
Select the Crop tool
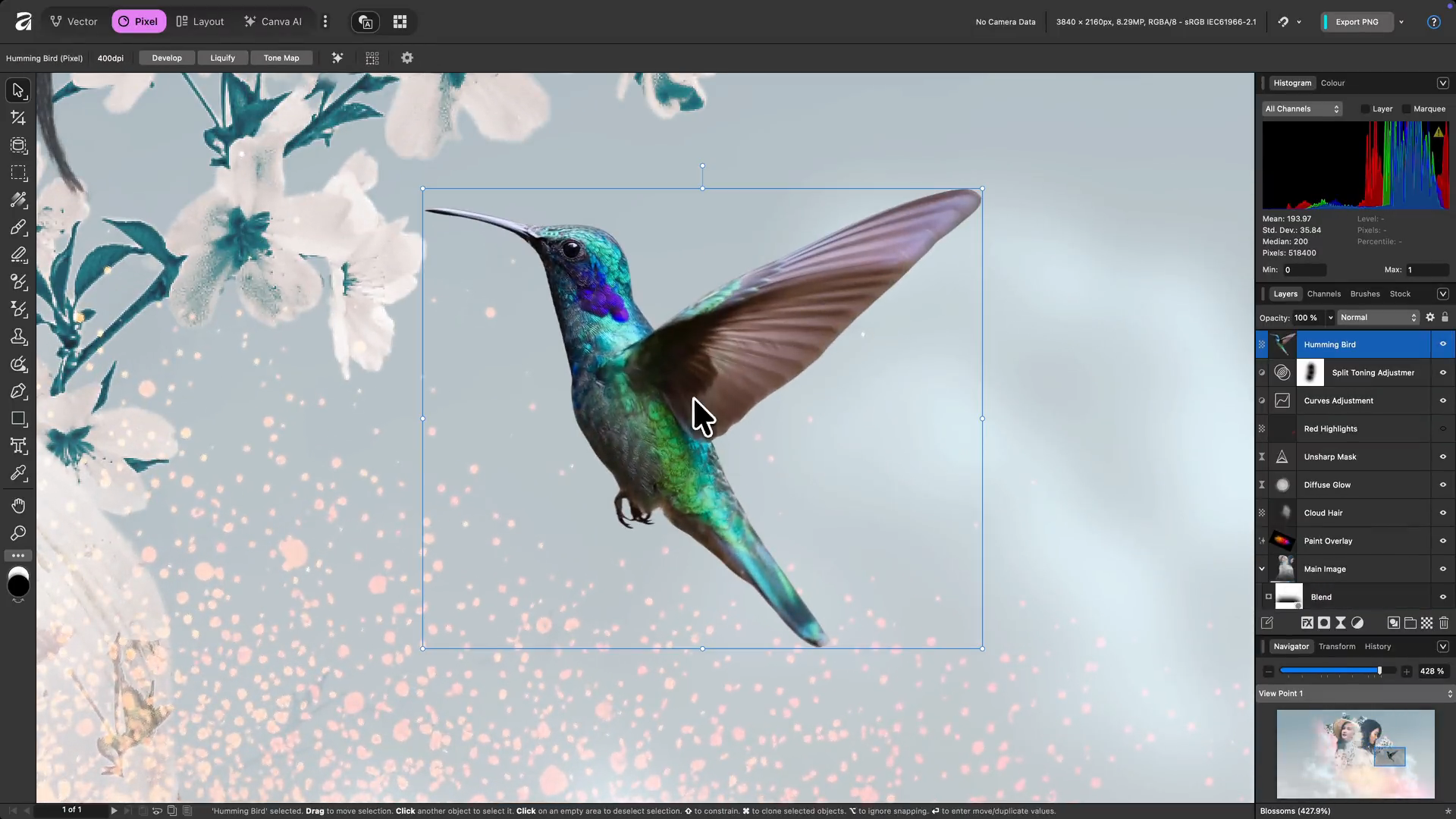tap(18, 118)
